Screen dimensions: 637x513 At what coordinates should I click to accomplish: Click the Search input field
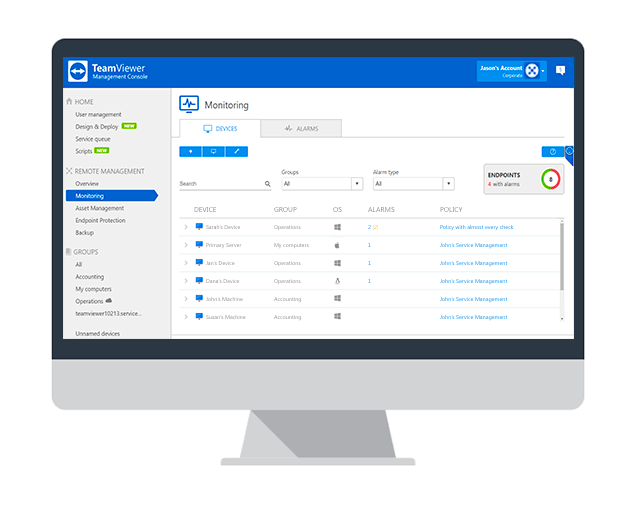pyautogui.click(x=221, y=184)
